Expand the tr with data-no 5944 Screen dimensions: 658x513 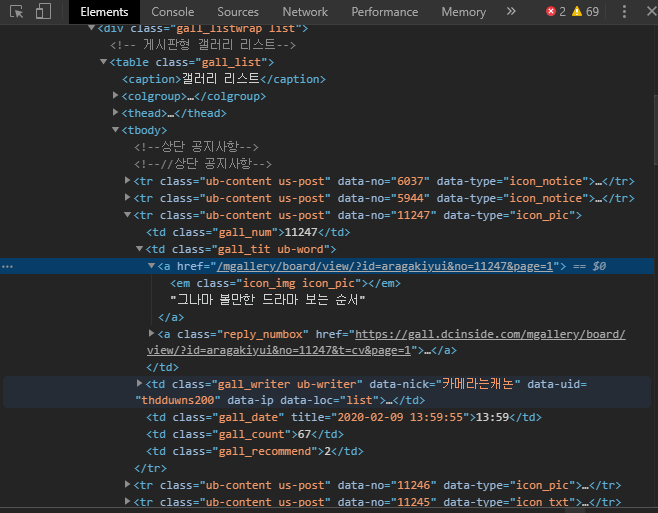(x=128, y=197)
